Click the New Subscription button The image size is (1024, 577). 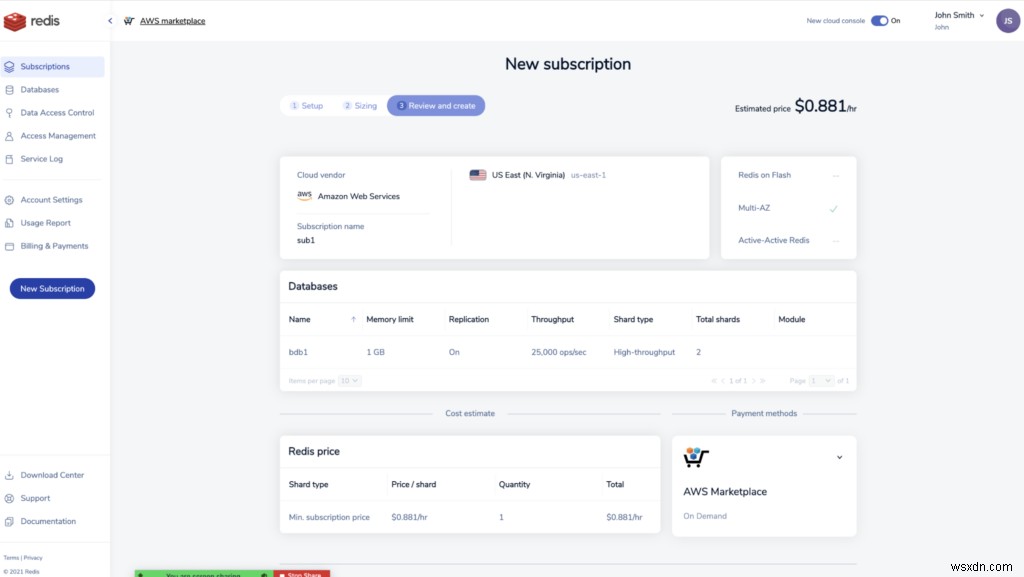[51, 288]
